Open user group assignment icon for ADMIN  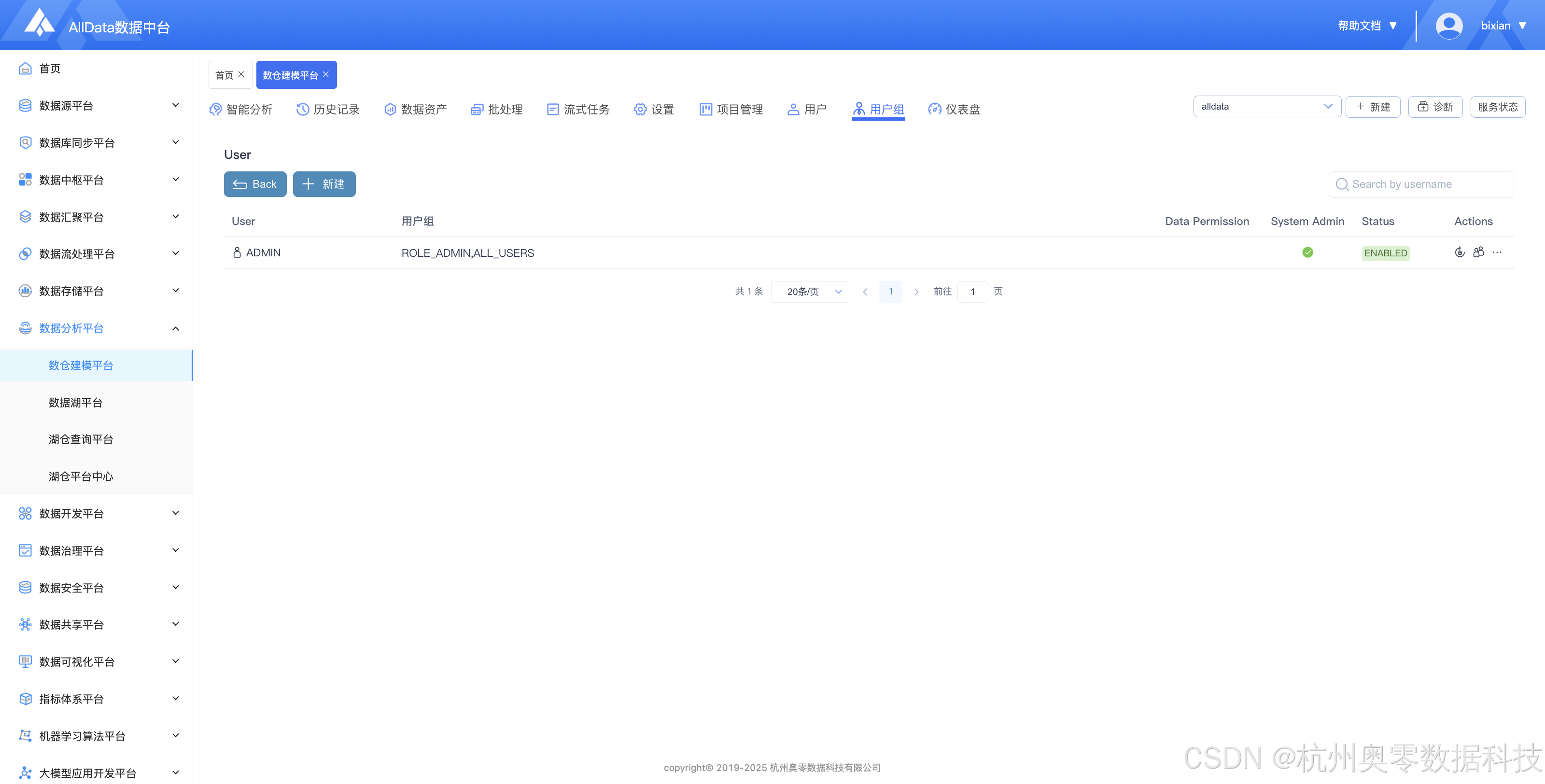click(1478, 252)
